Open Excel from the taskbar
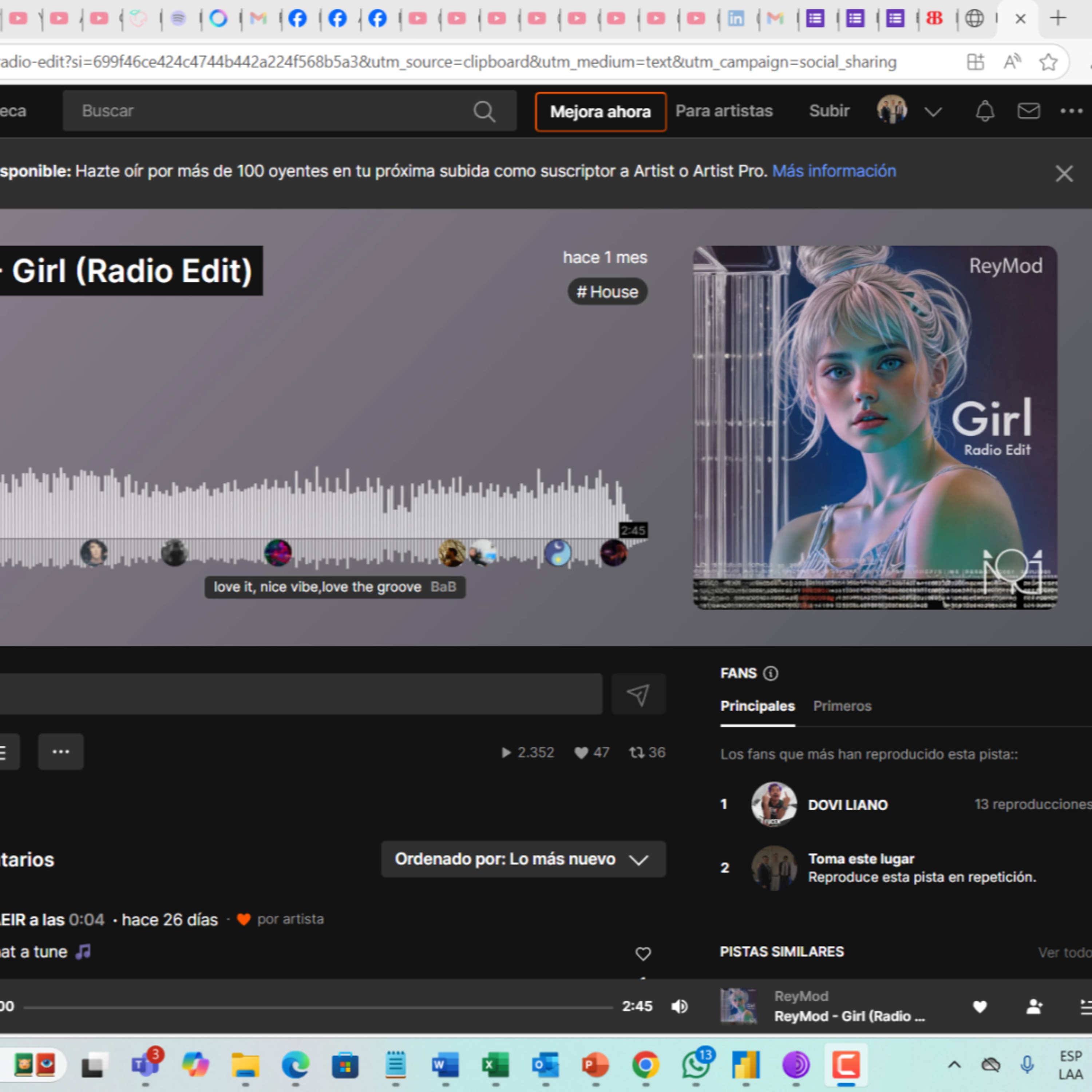This screenshot has height=1092, width=1092. (495, 1065)
